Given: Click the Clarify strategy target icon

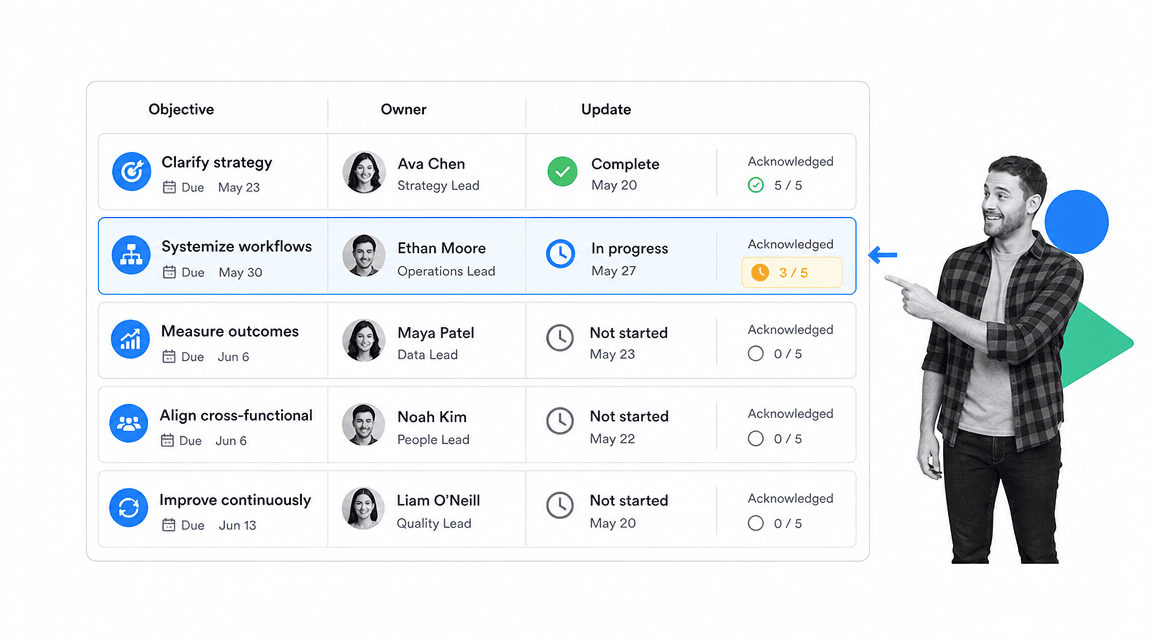Looking at the screenshot, I should [x=132, y=172].
